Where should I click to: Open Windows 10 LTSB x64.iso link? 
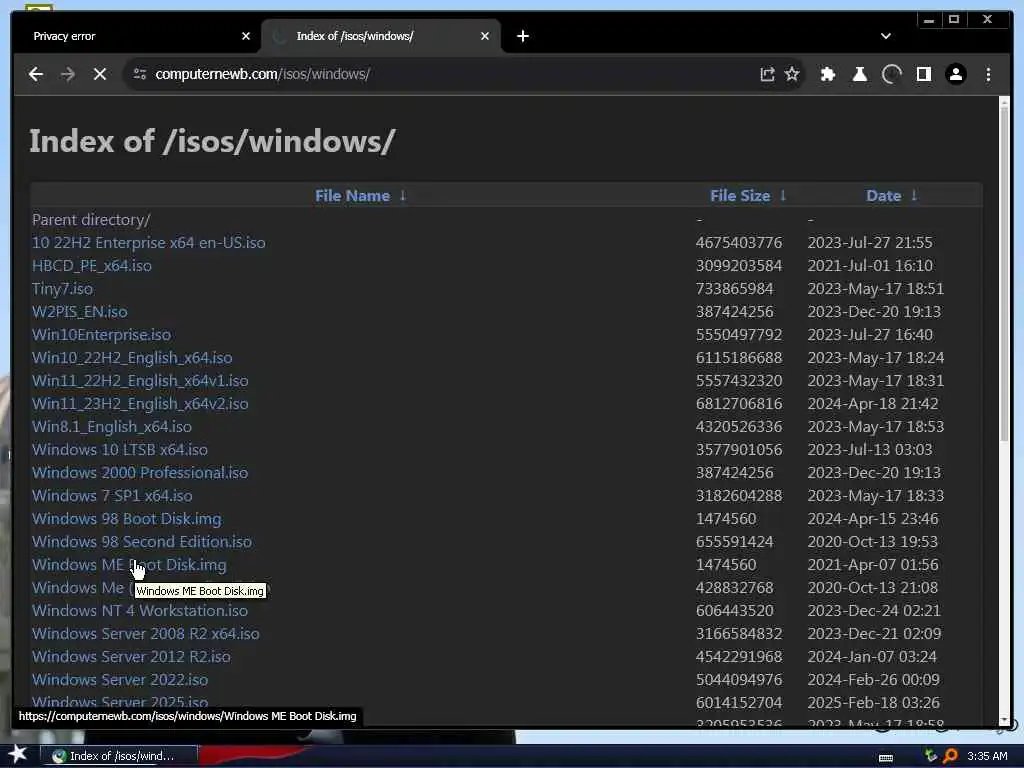click(120, 450)
